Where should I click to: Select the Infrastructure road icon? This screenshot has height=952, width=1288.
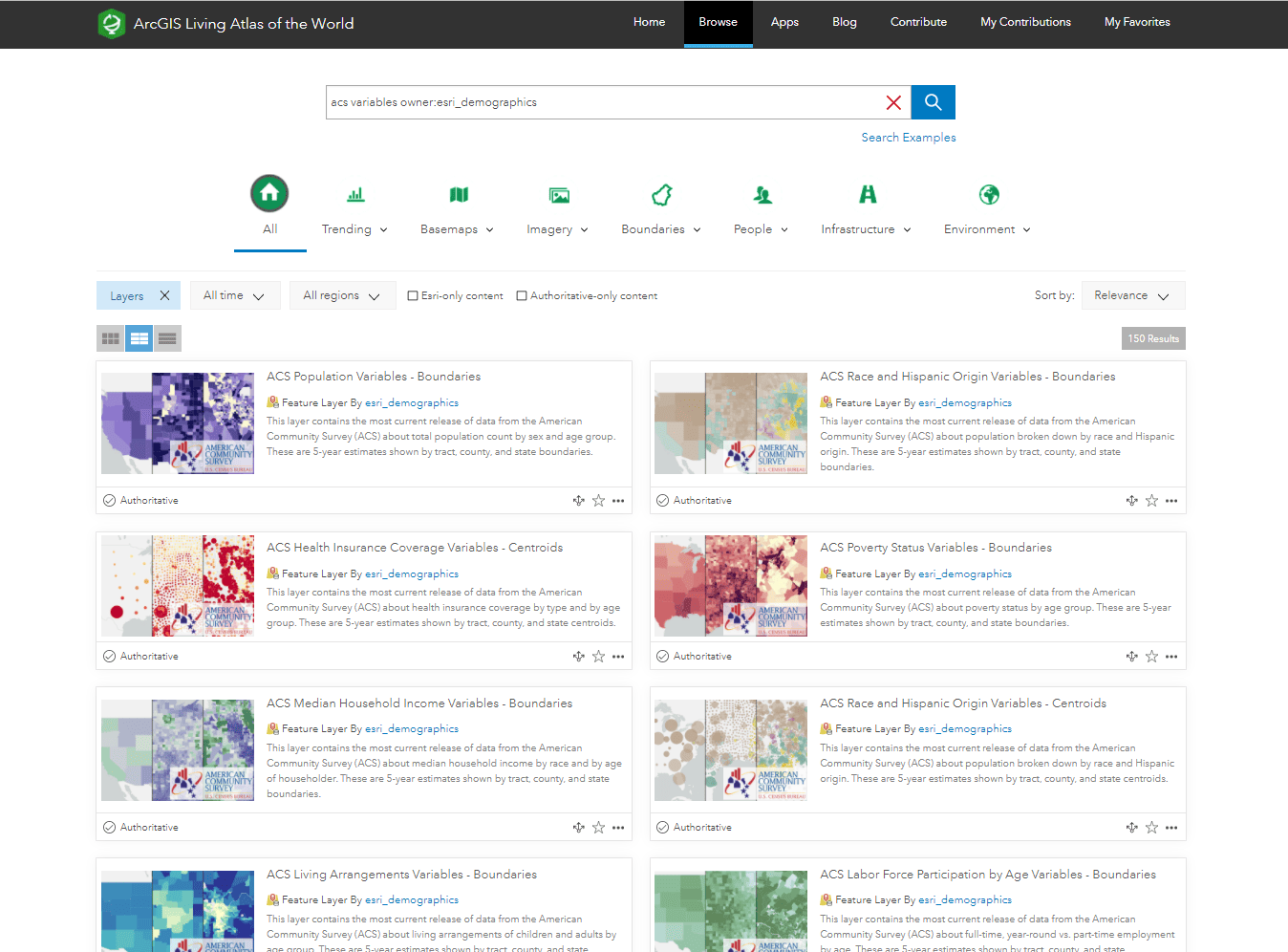[868, 195]
